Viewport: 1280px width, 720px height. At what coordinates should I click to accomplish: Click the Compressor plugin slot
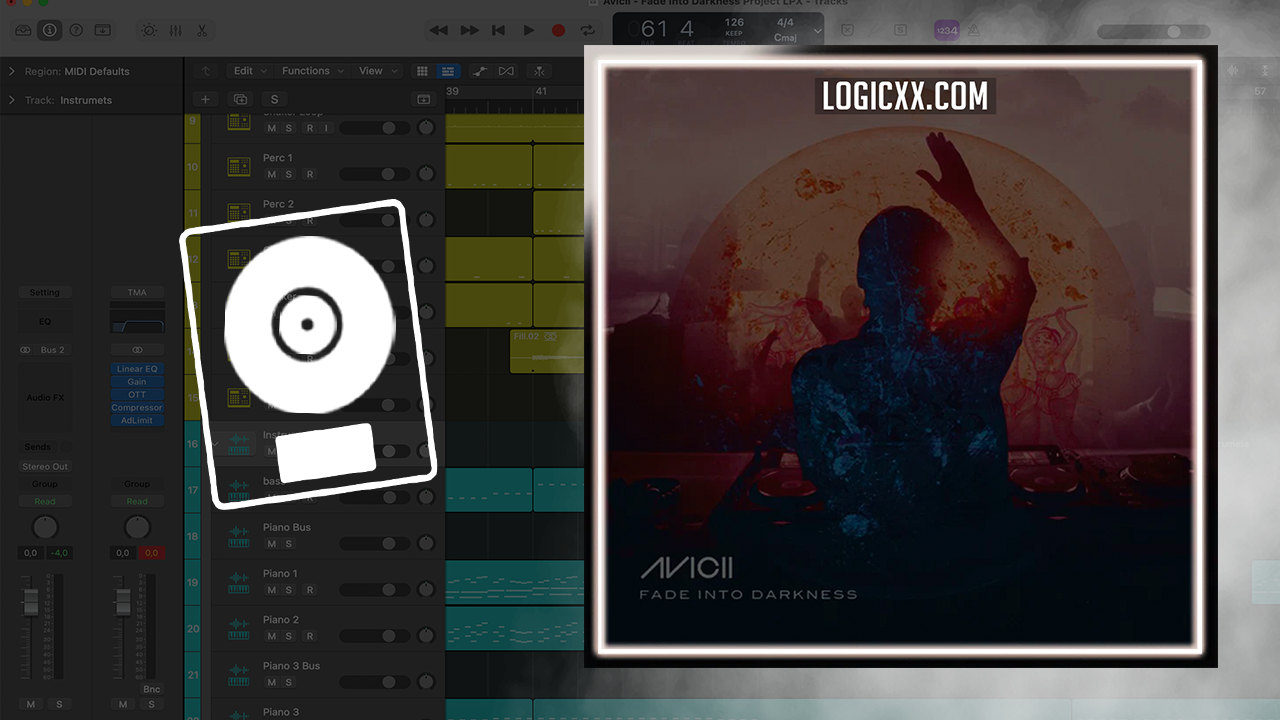[x=137, y=408]
